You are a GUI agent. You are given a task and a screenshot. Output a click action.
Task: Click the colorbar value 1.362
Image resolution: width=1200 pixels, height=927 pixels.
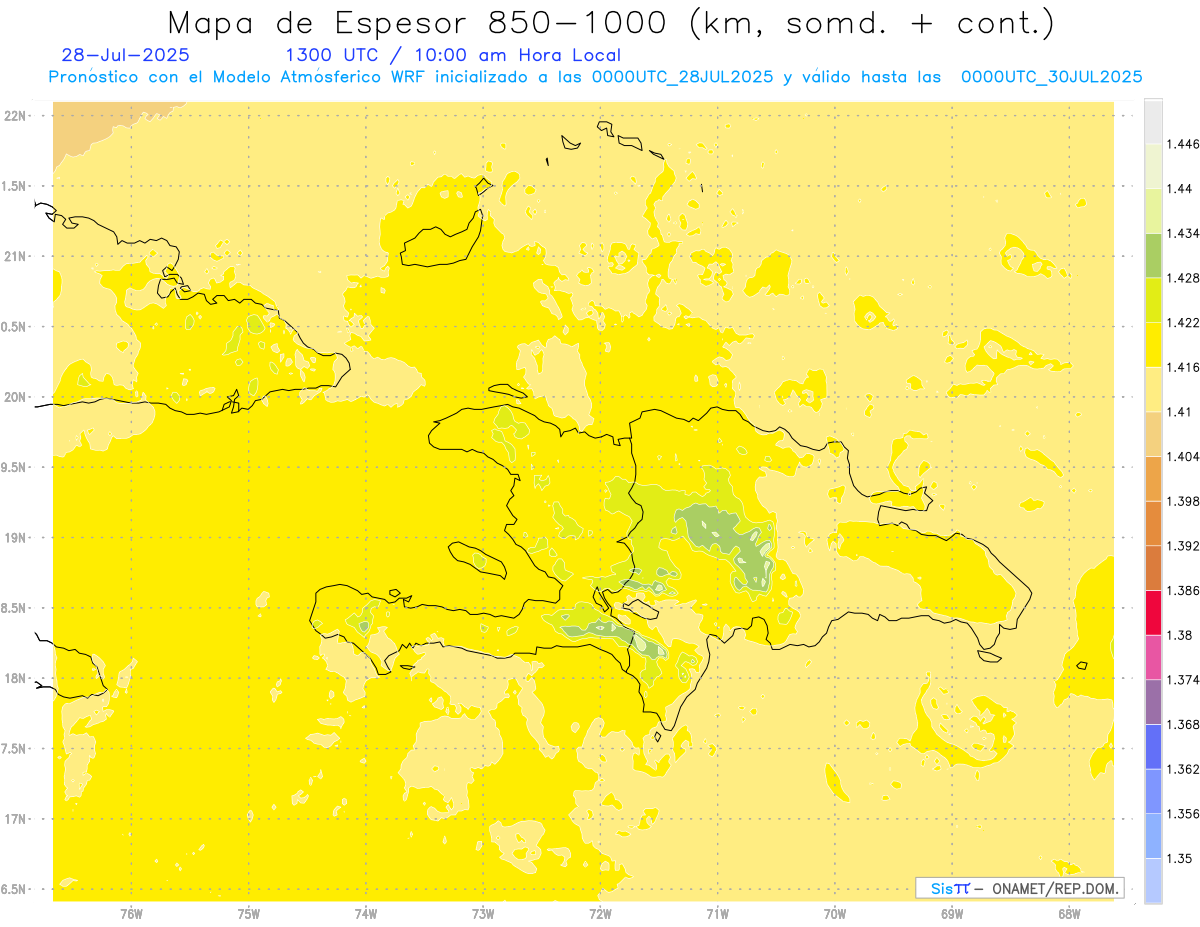(x=1183, y=769)
